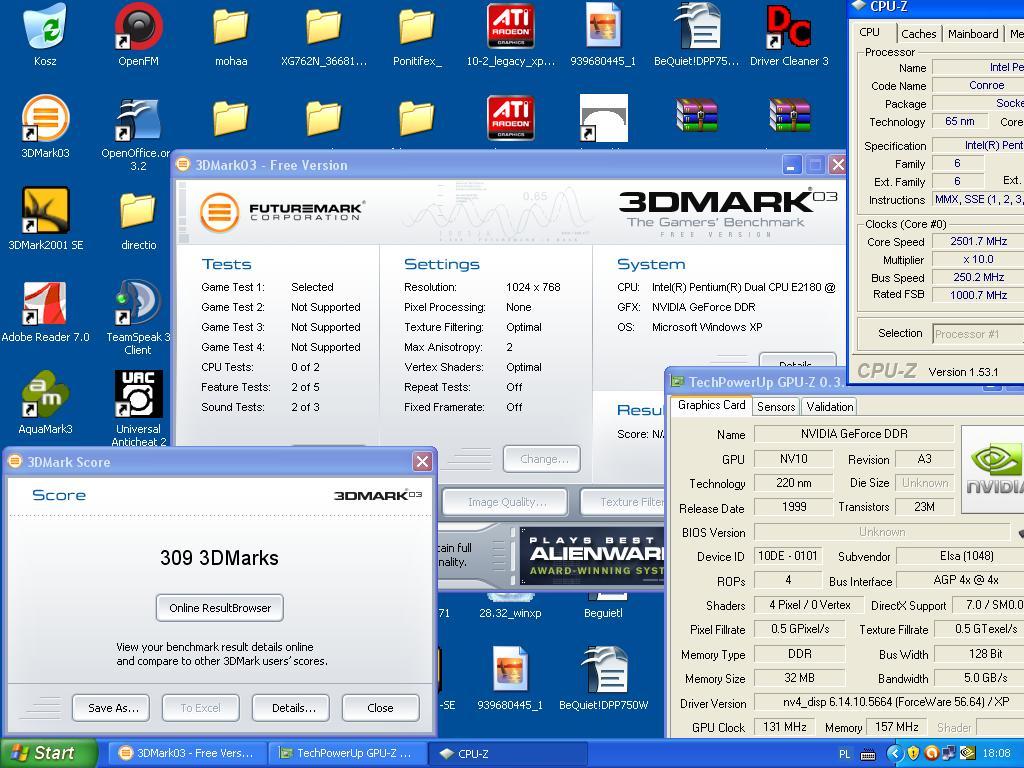Click the Image Quality... button

click(x=505, y=502)
